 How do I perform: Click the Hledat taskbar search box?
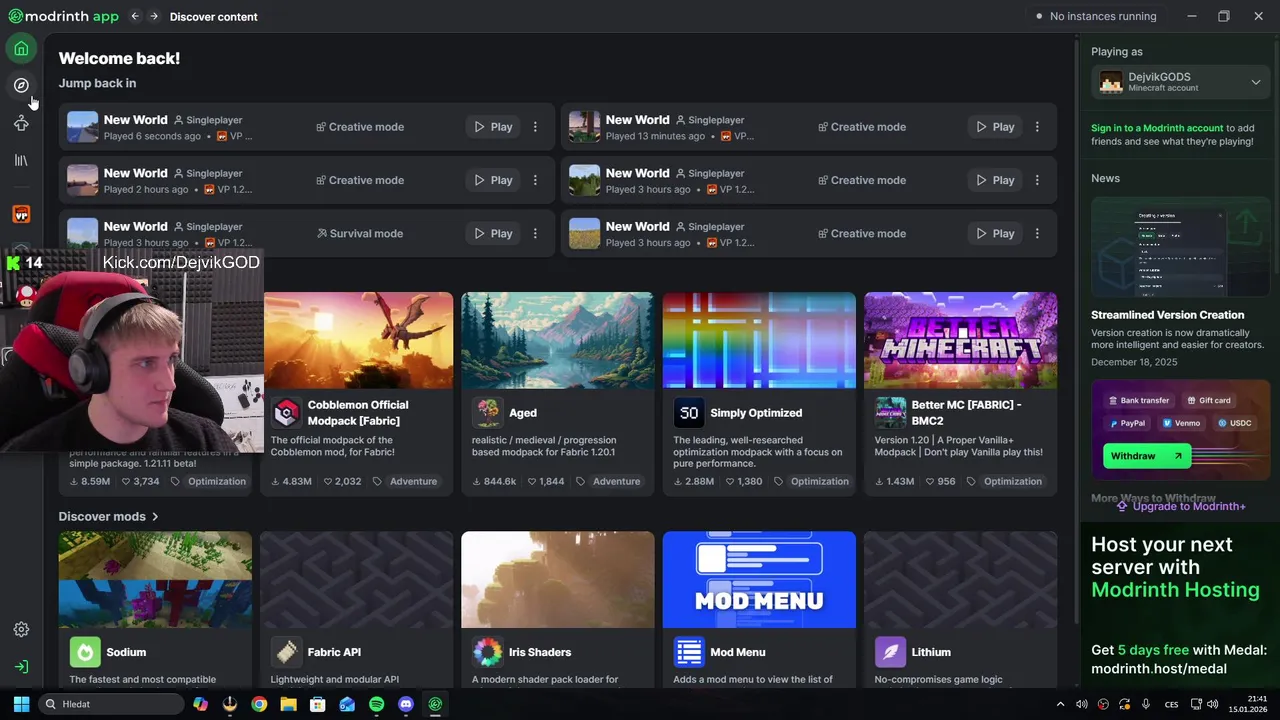[x=110, y=704]
